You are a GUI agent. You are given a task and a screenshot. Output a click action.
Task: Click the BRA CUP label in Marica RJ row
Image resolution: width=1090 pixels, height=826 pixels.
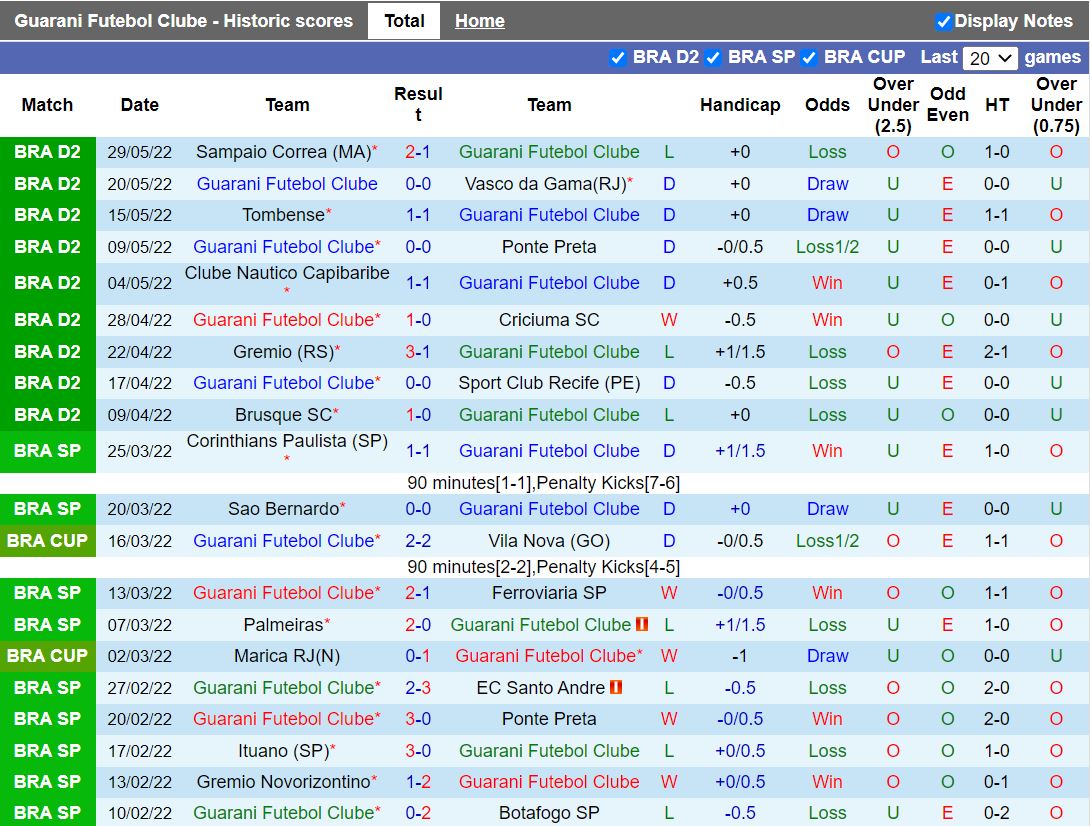coord(48,656)
